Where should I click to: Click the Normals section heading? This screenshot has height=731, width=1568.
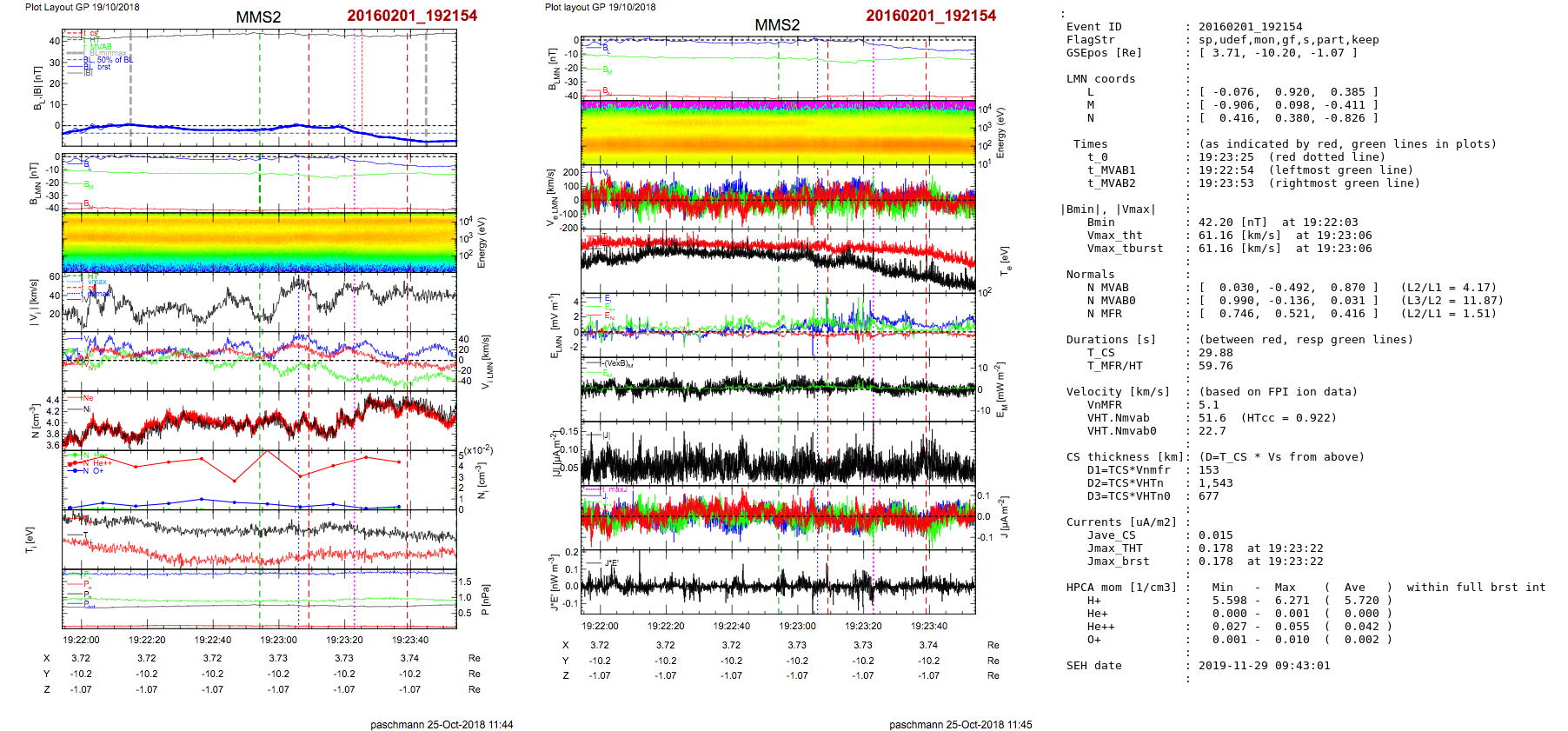click(x=1090, y=275)
